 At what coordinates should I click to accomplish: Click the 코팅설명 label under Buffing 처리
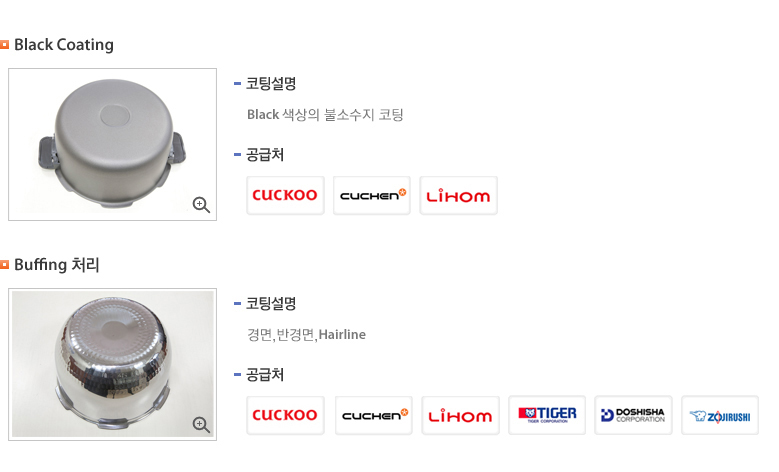271,304
